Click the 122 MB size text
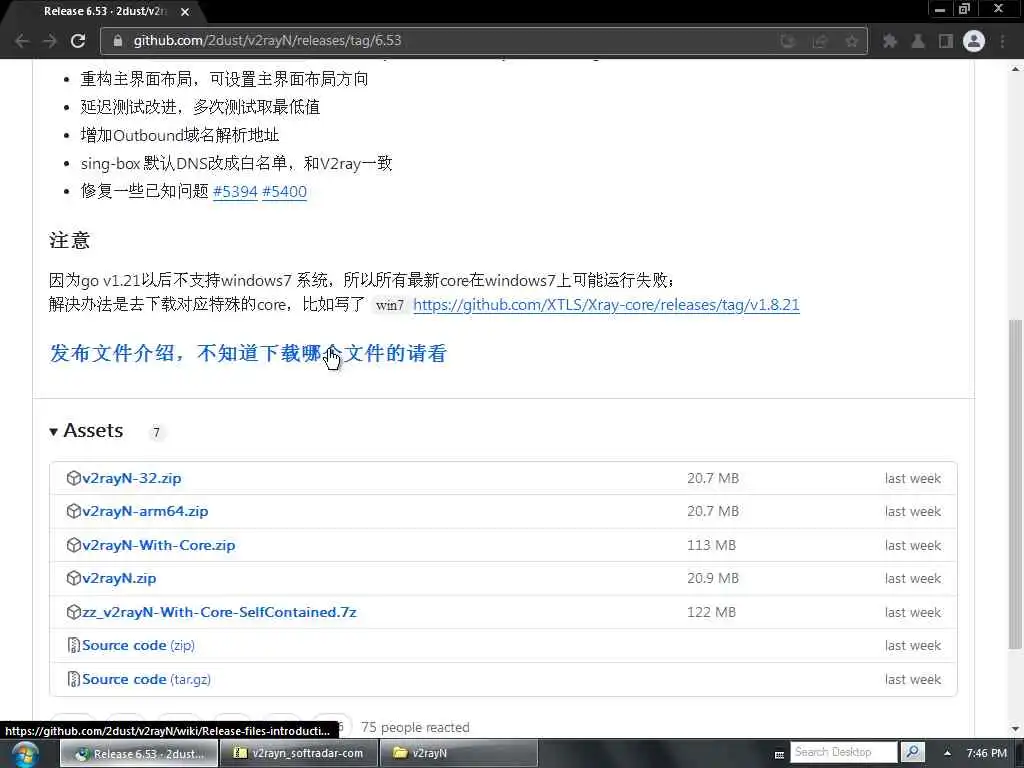 (x=711, y=612)
